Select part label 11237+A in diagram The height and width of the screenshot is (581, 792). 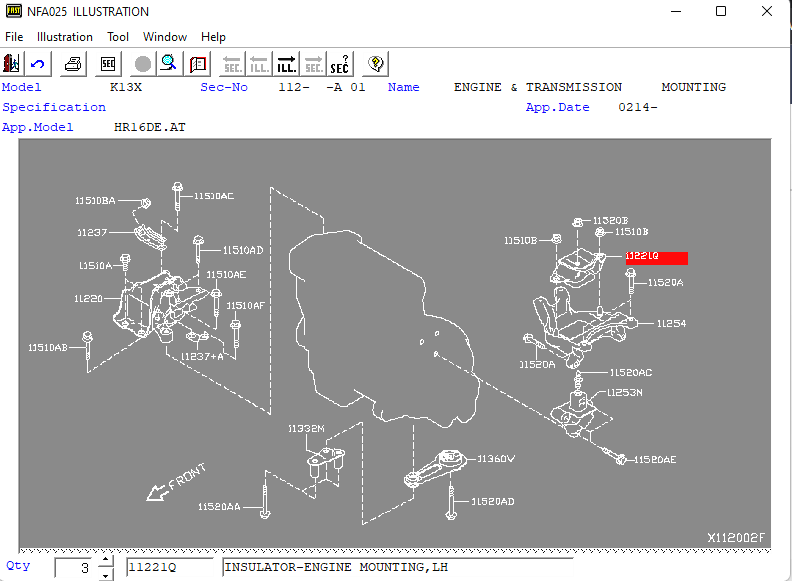point(202,357)
